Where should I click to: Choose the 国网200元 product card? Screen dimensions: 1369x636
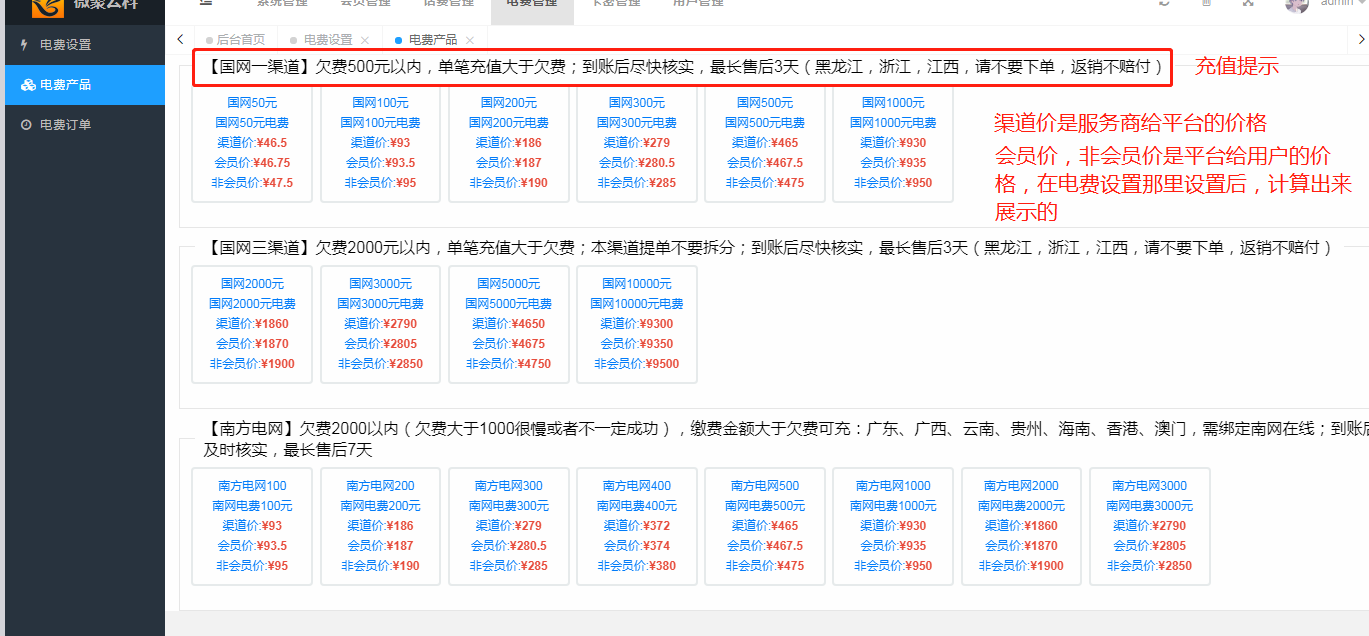(x=508, y=144)
